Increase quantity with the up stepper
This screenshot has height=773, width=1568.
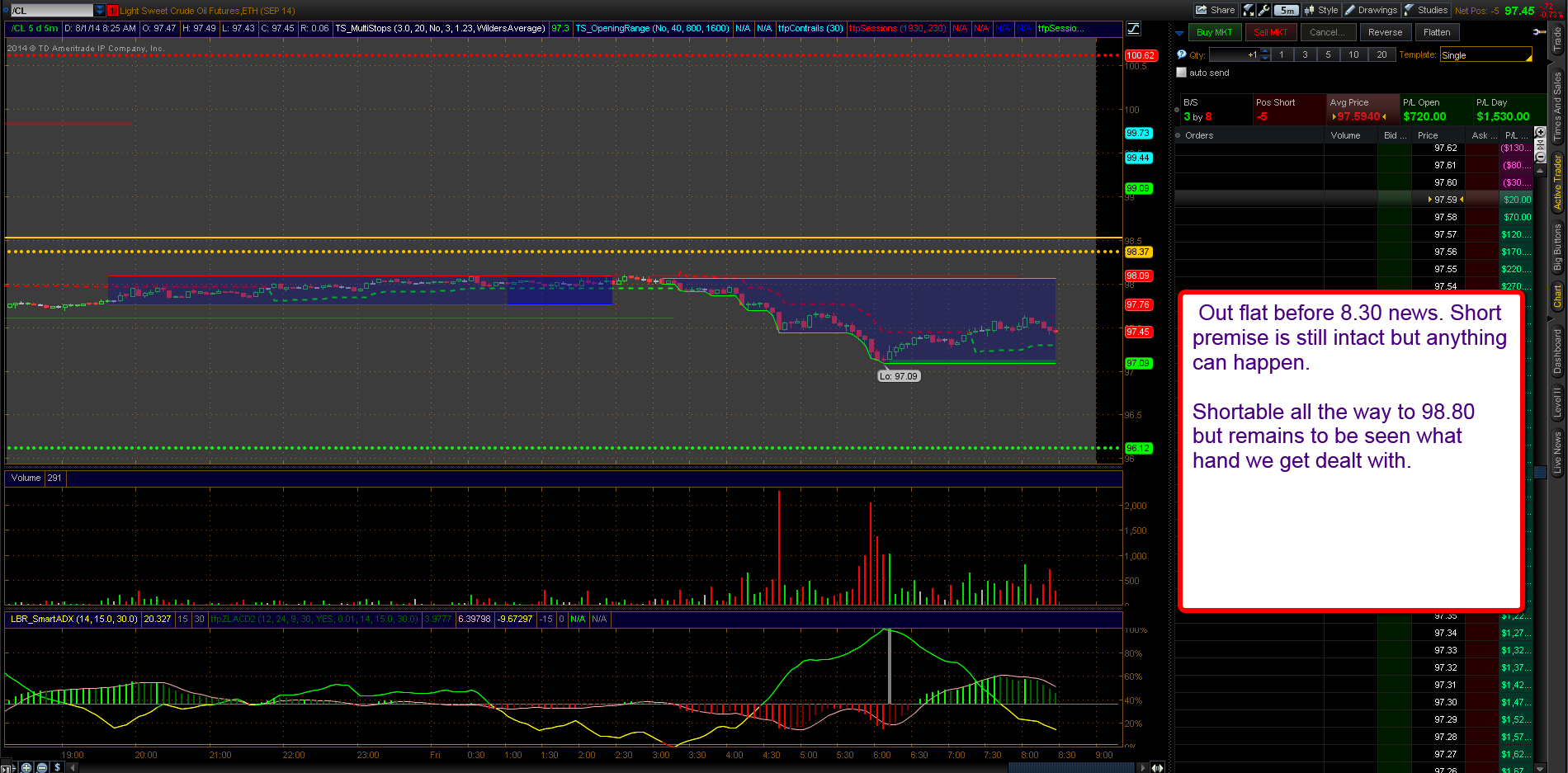coord(1265,51)
